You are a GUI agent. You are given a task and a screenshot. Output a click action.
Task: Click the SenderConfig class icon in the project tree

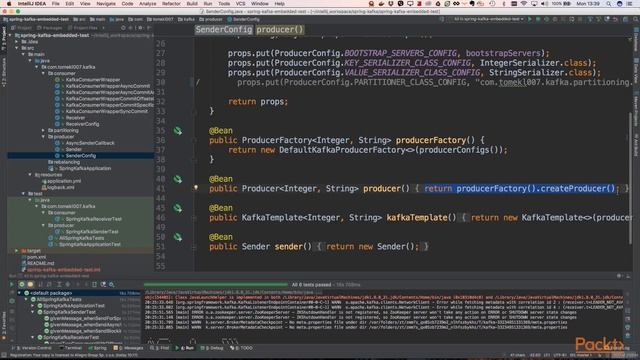57,156
